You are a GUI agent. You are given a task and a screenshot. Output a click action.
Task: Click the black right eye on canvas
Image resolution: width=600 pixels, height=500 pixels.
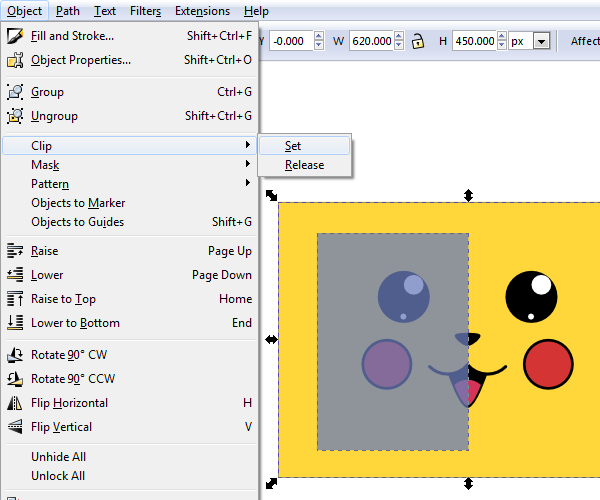coord(531,297)
